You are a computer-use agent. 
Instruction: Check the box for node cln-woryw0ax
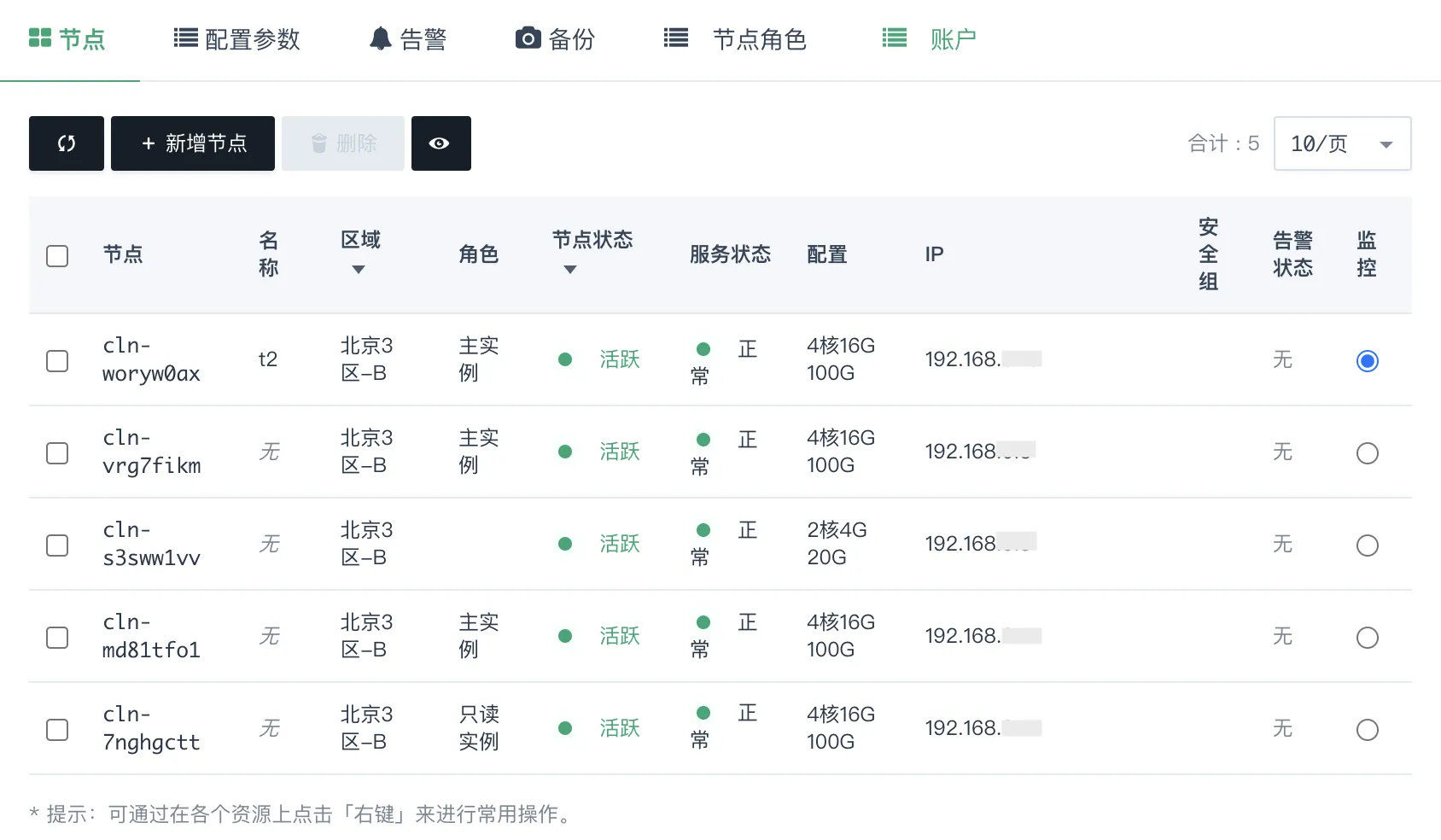click(x=57, y=361)
